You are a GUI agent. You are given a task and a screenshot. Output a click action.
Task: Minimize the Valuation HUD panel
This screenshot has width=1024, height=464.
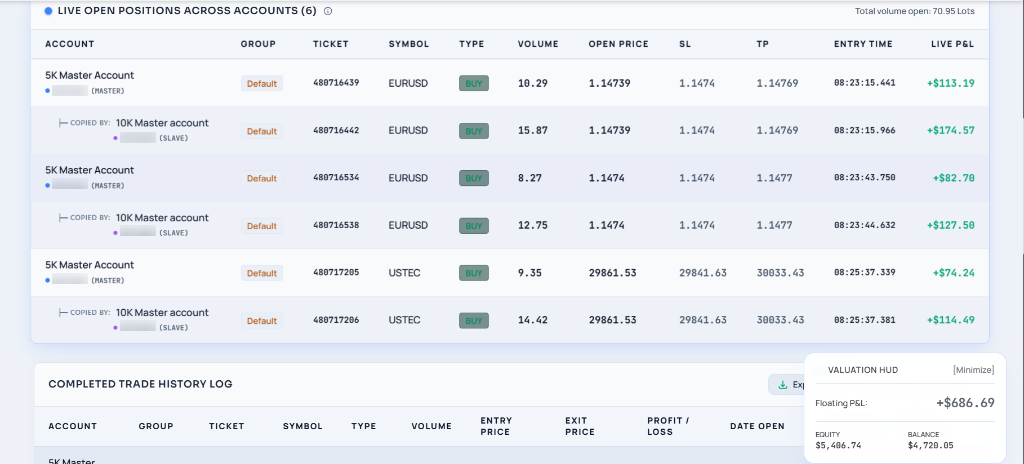[973, 370]
